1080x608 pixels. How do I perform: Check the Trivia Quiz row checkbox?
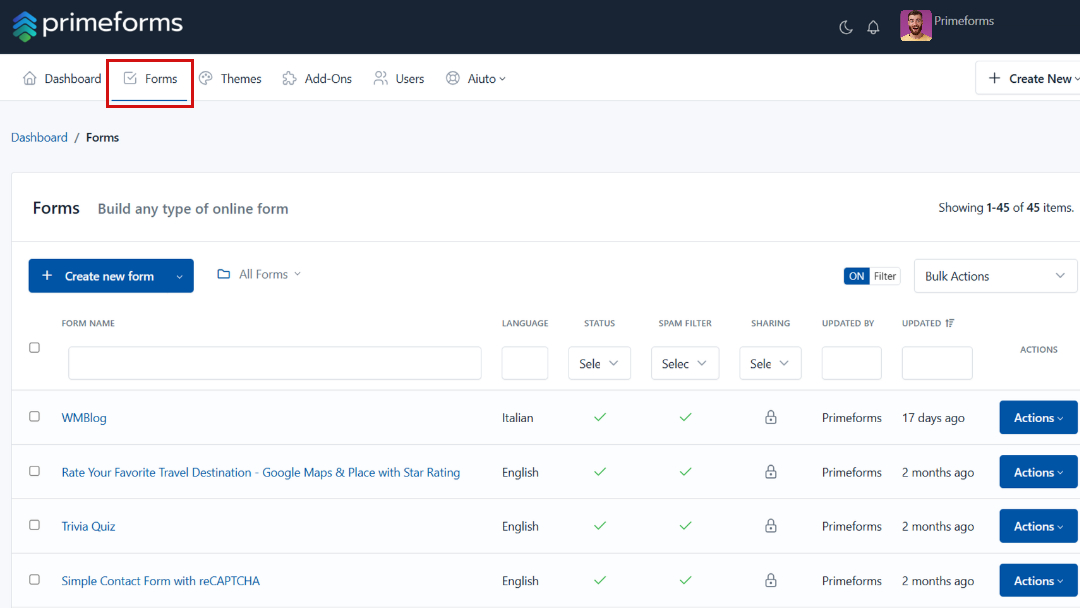coord(34,525)
